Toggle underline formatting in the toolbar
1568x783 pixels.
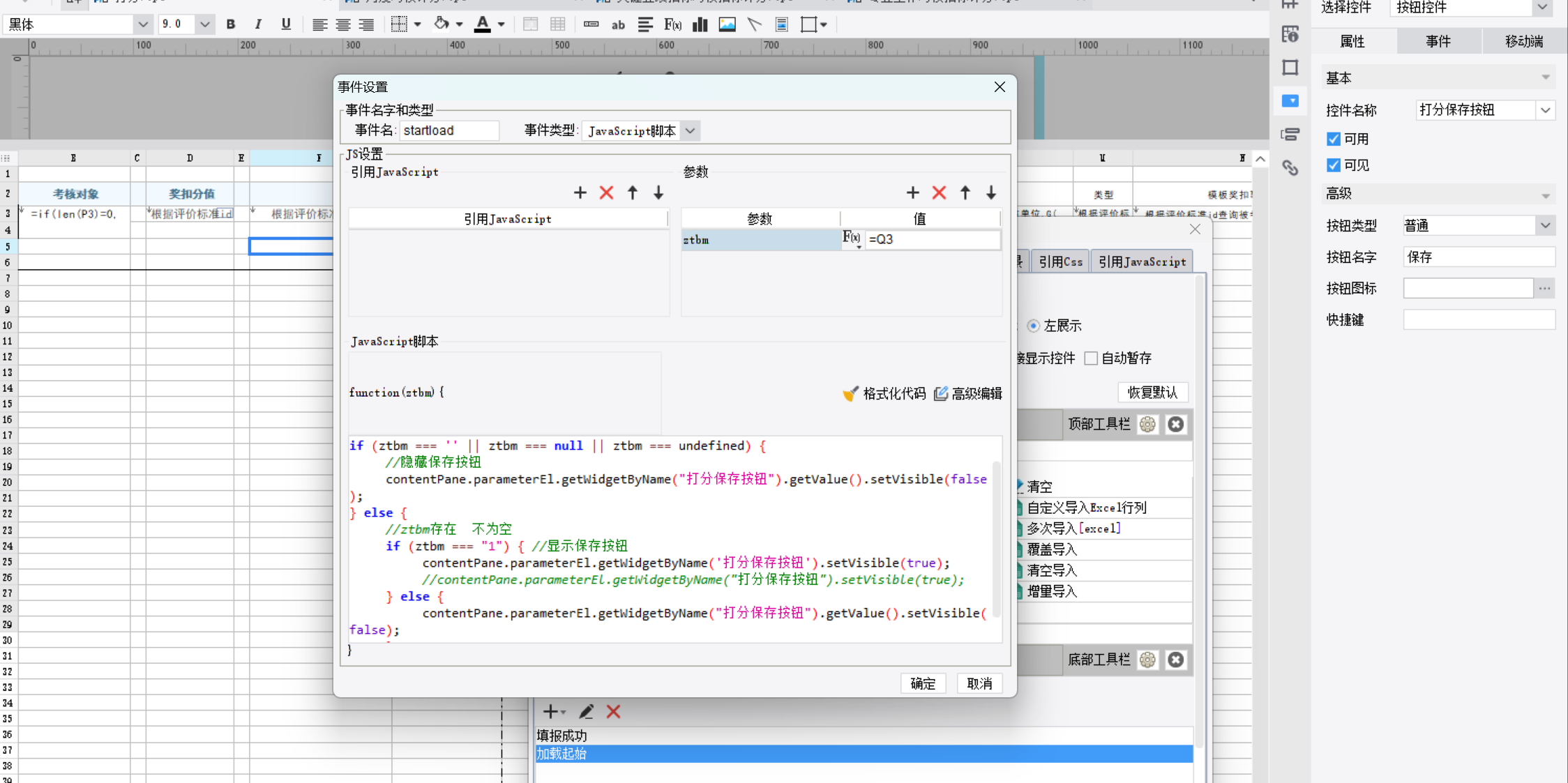coord(286,24)
